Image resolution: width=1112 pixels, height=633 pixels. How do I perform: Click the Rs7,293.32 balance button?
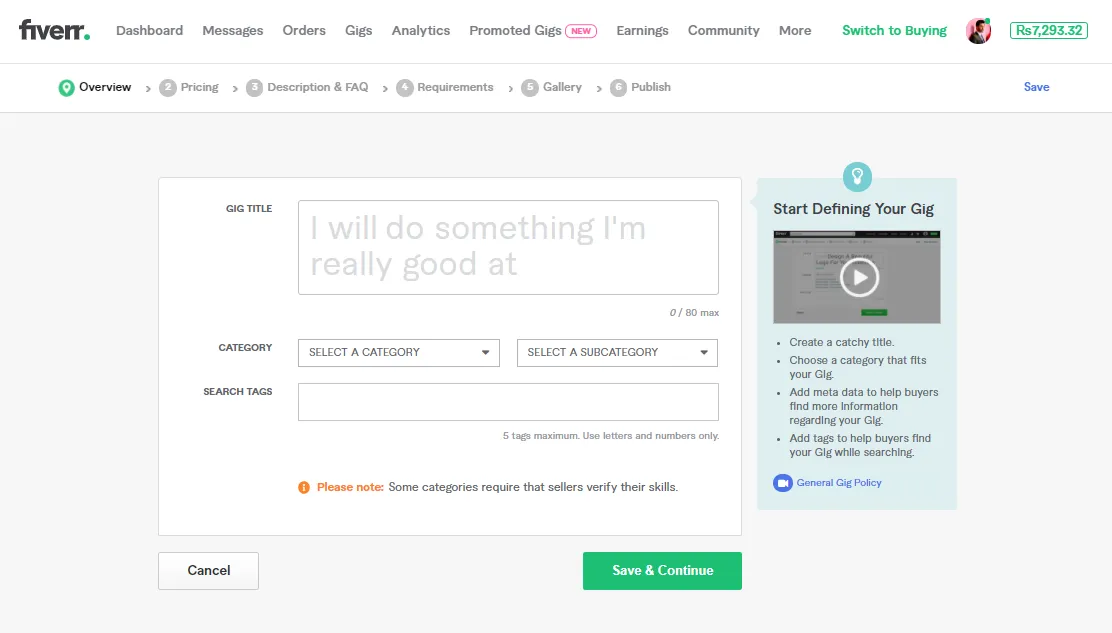(x=1048, y=30)
